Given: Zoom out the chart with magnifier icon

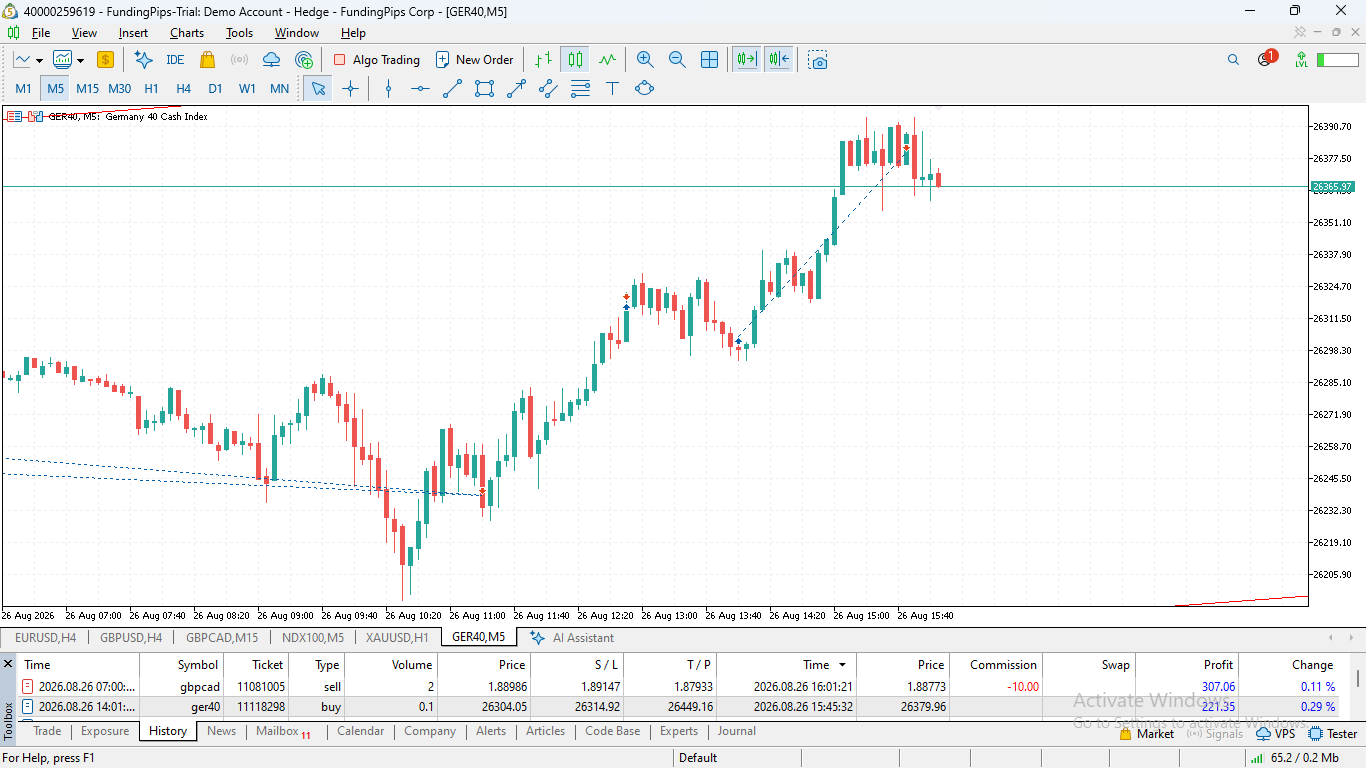Looking at the screenshot, I should 677,60.
